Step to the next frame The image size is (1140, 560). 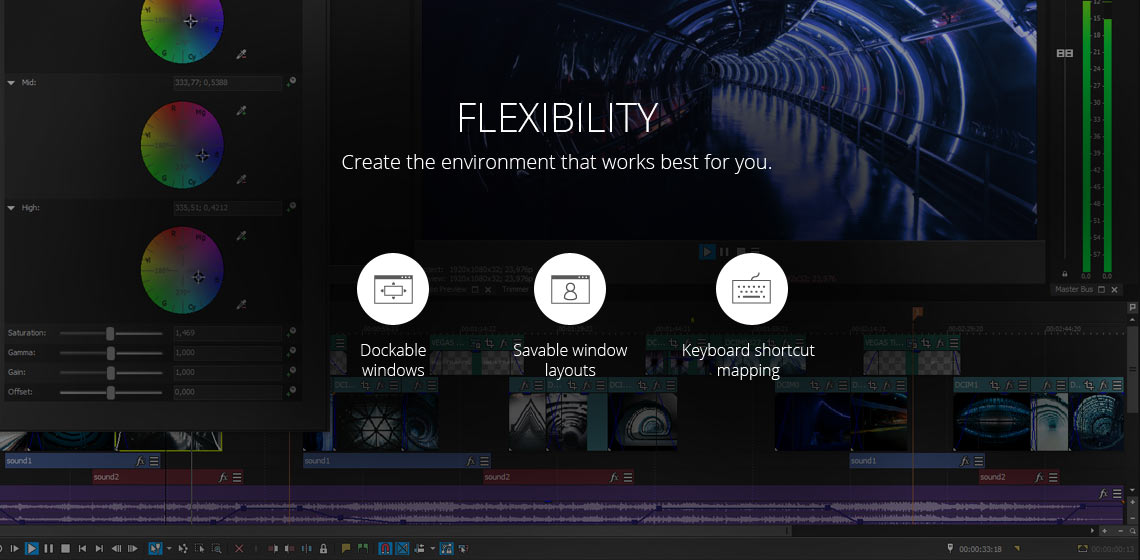pos(133,548)
